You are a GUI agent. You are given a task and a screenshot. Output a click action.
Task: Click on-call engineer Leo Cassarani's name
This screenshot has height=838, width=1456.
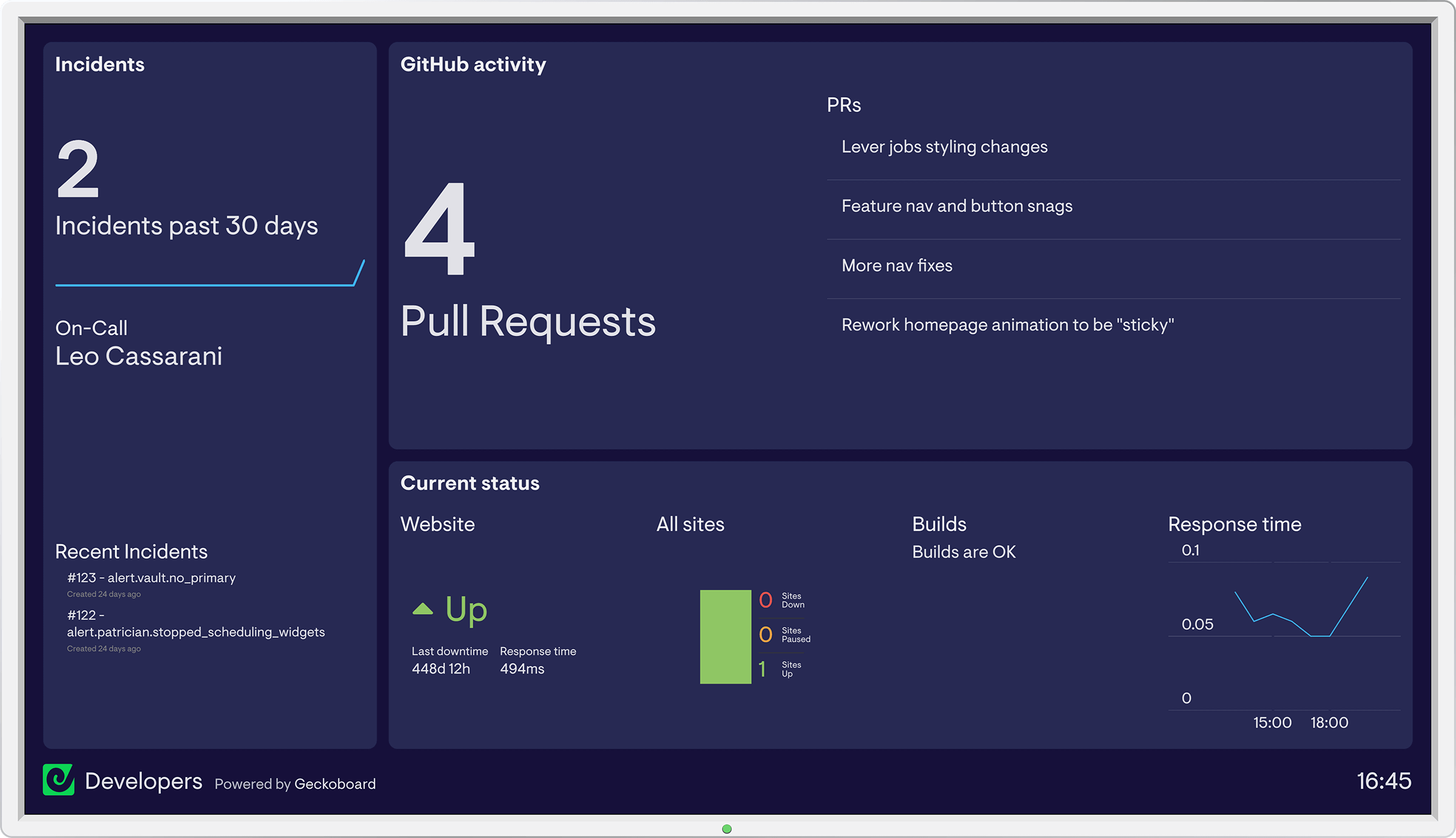click(x=139, y=357)
